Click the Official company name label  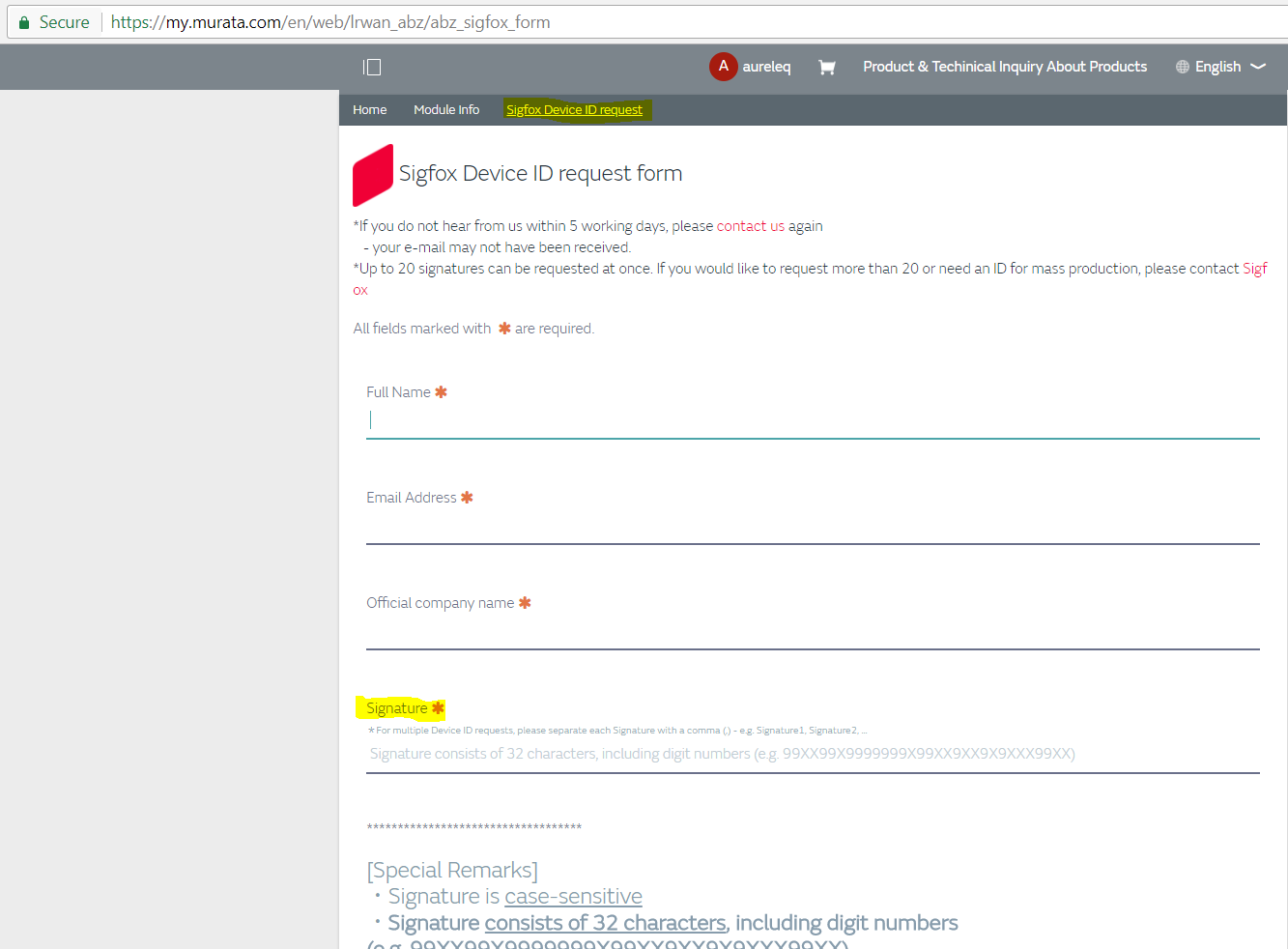pyautogui.click(x=440, y=603)
